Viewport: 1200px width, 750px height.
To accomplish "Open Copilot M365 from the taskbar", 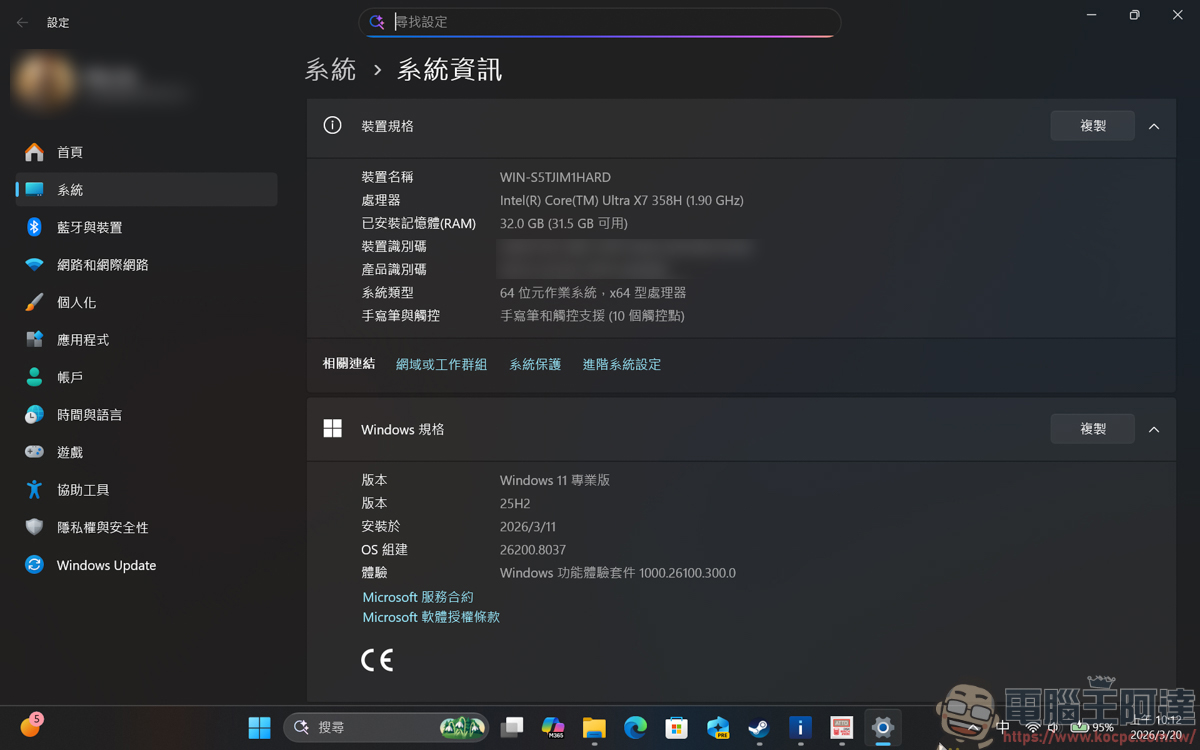I will tap(552, 727).
